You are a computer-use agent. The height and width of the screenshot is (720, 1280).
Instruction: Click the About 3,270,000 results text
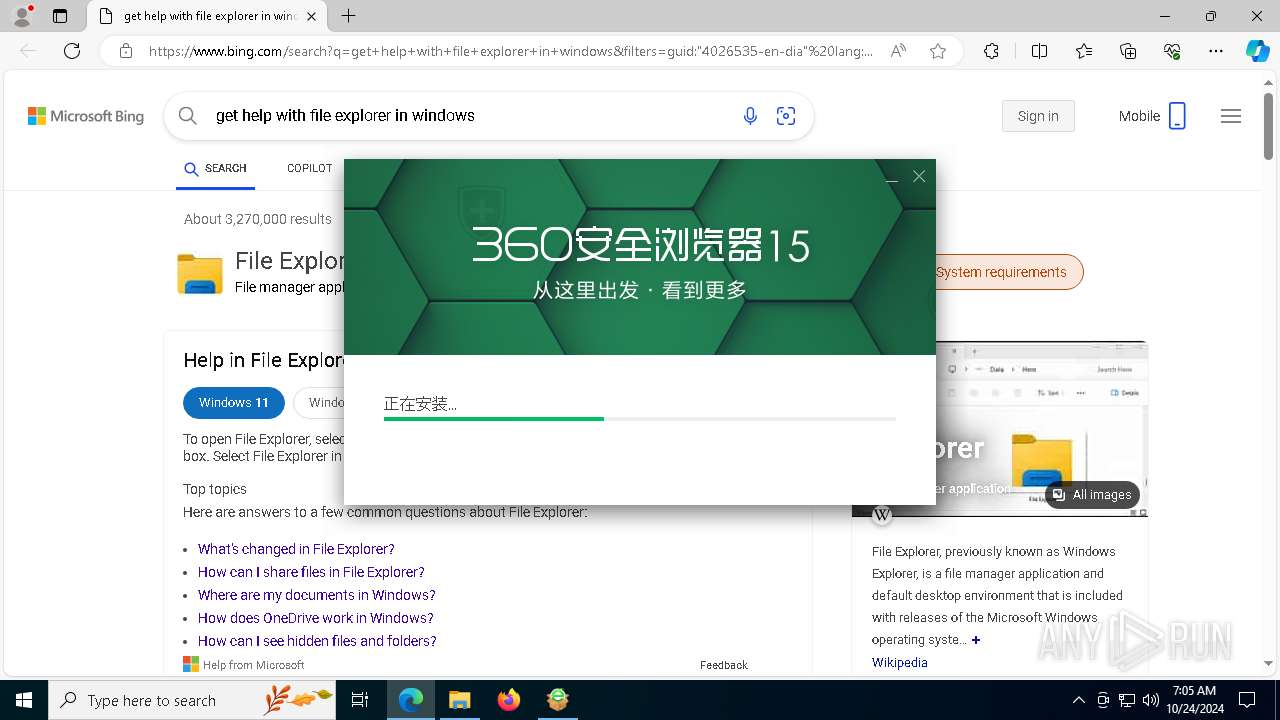tap(258, 219)
